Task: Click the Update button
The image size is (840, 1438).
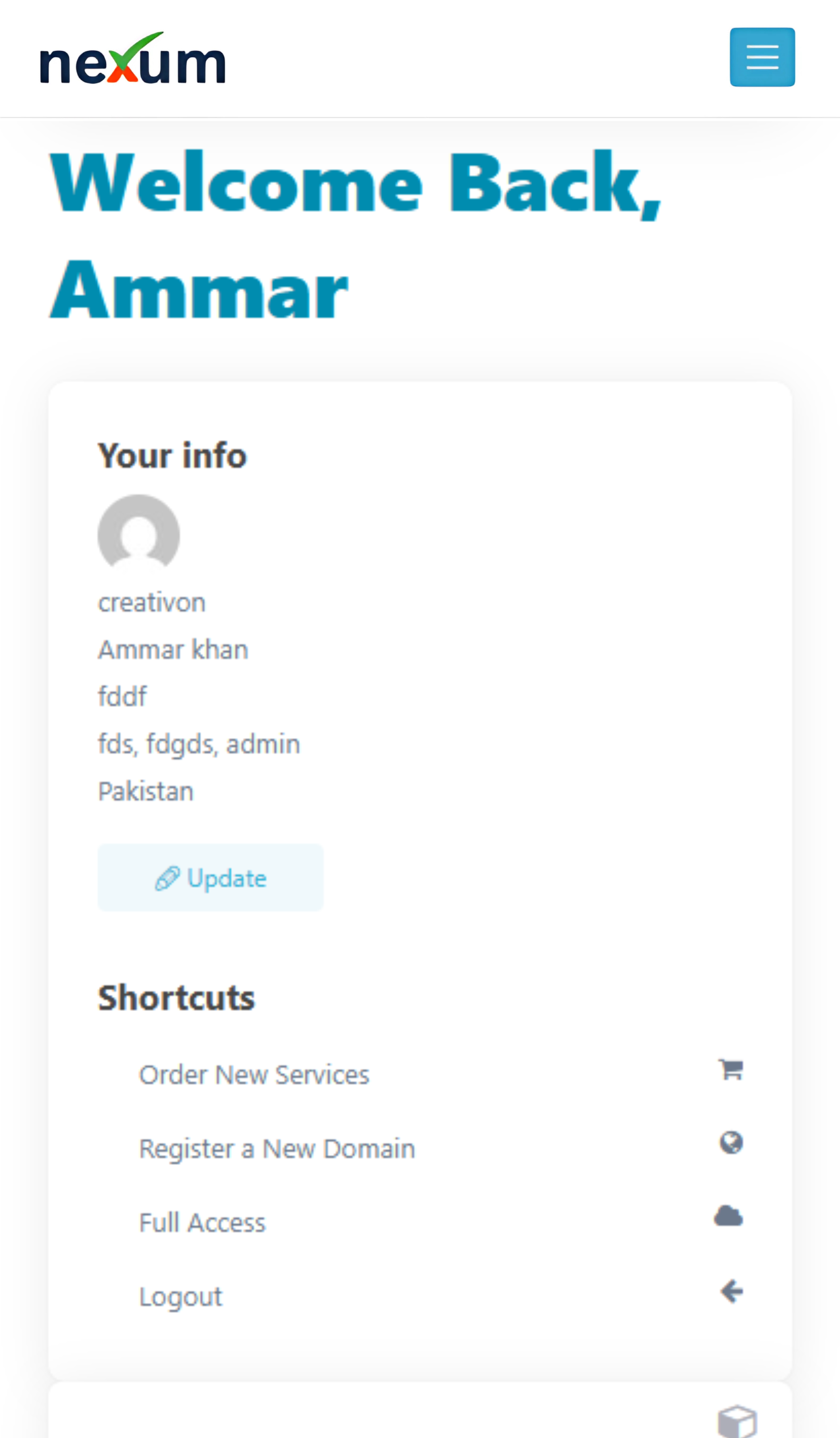Action: click(211, 878)
